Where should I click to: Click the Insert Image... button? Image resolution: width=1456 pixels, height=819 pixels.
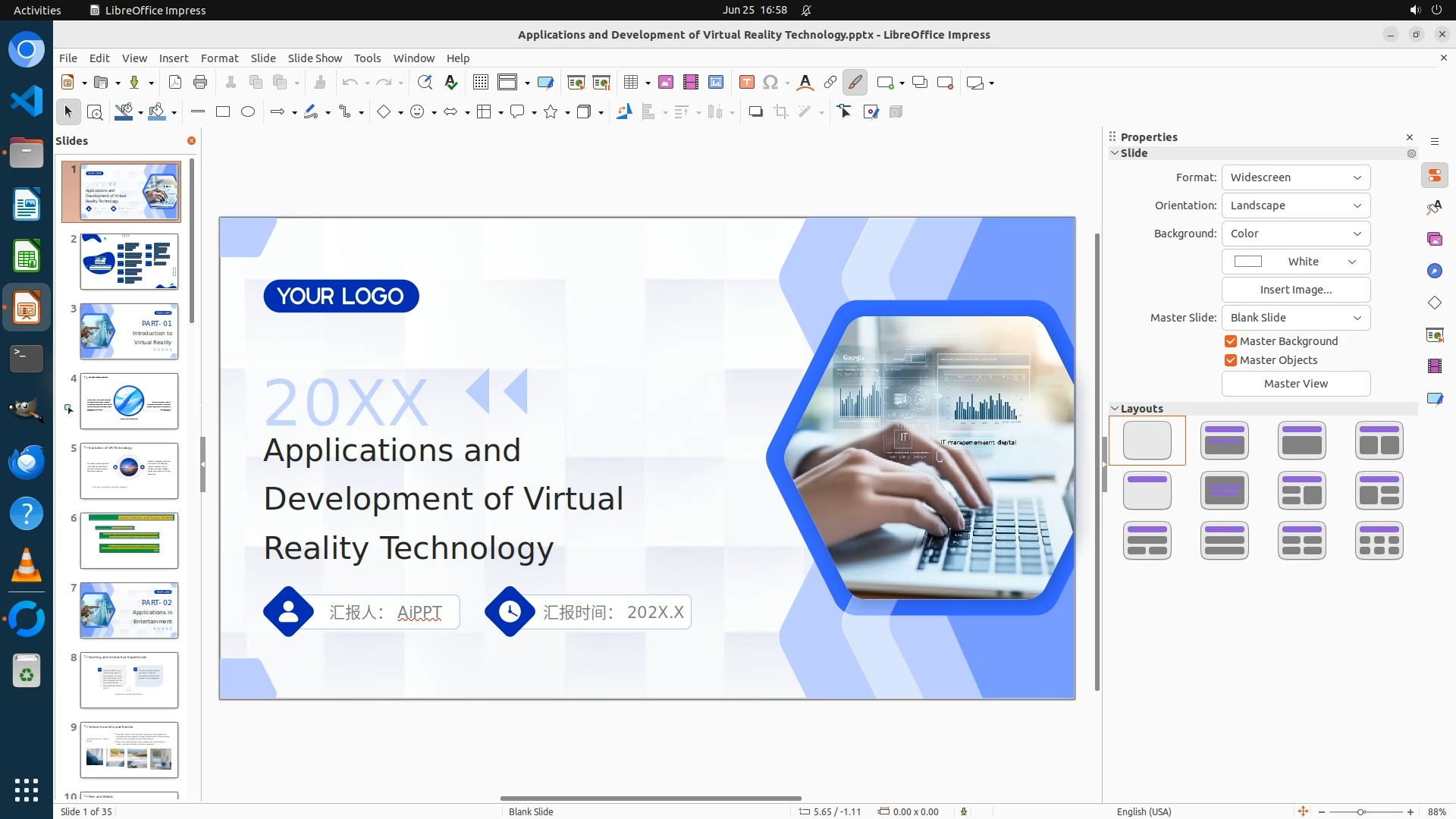pyautogui.click(x=1295, y=290)
